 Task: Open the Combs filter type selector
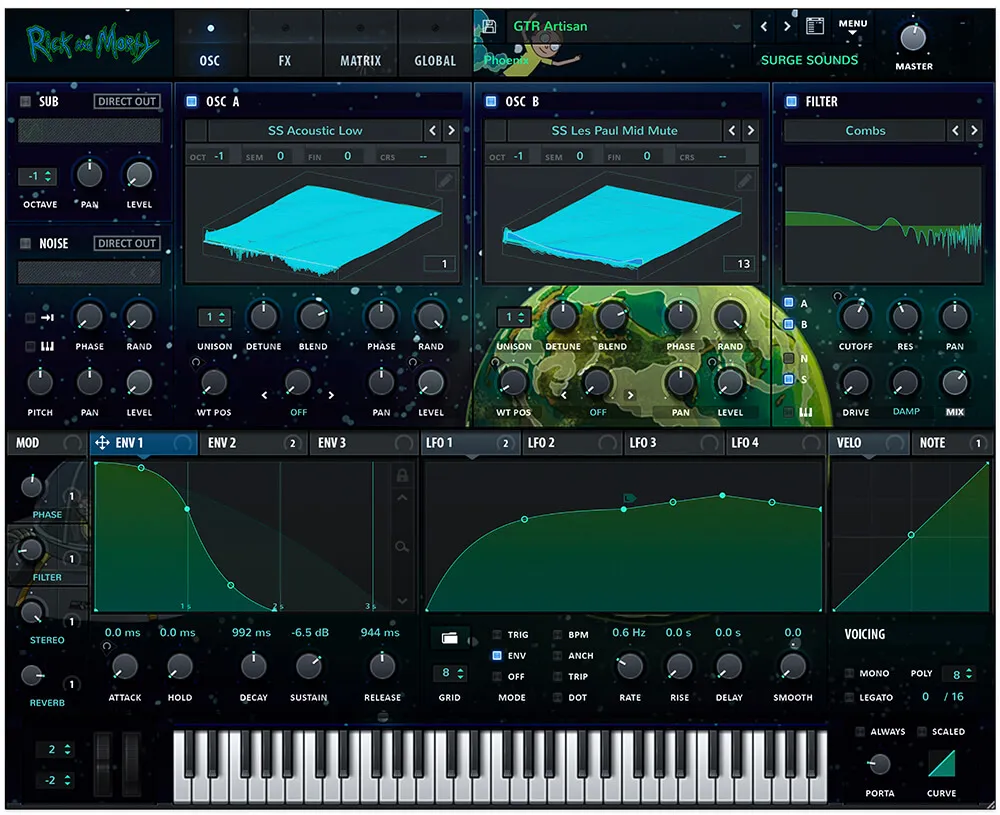[865, 131]
